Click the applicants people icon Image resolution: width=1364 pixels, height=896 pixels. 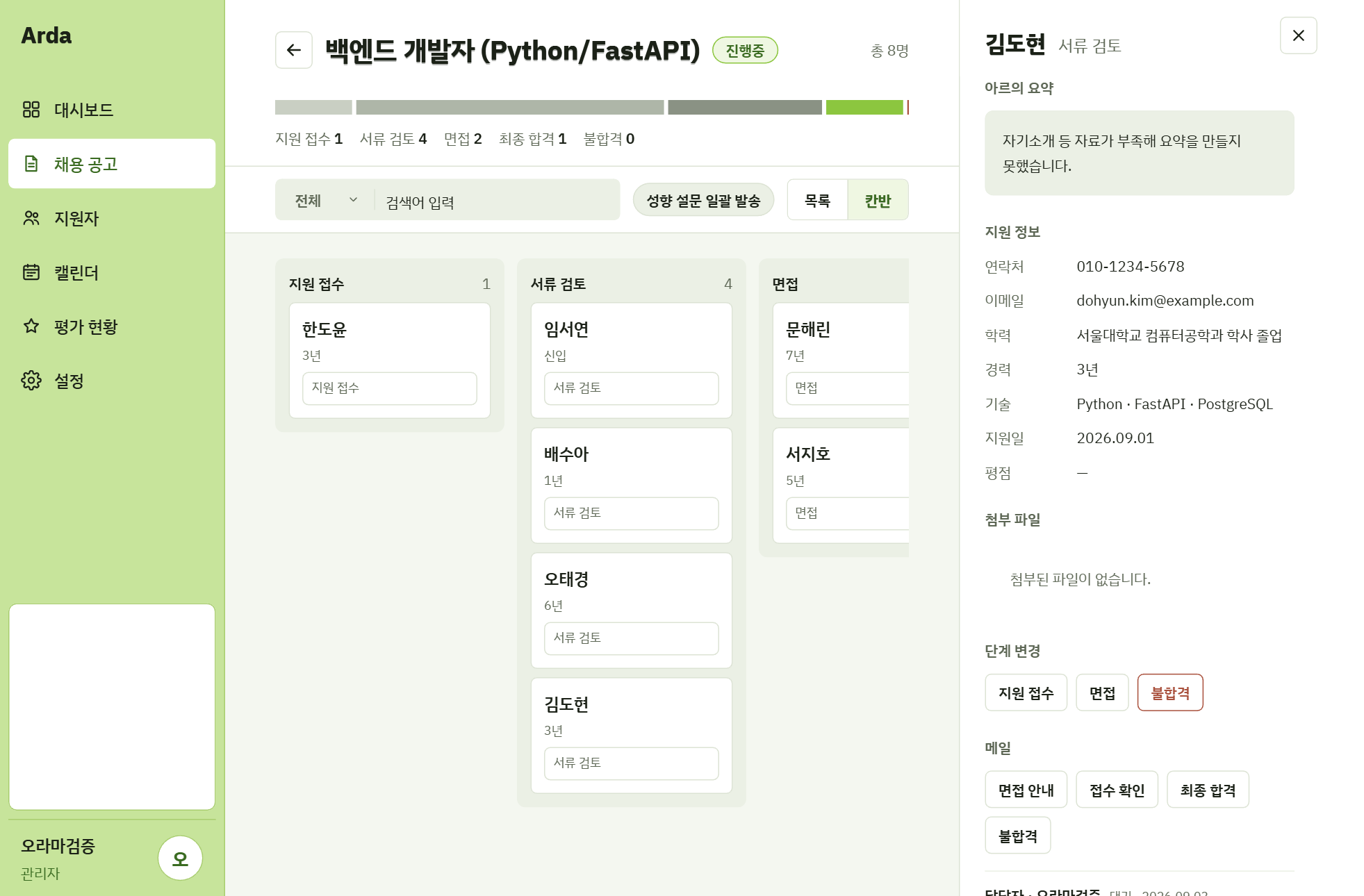[31, 218]
